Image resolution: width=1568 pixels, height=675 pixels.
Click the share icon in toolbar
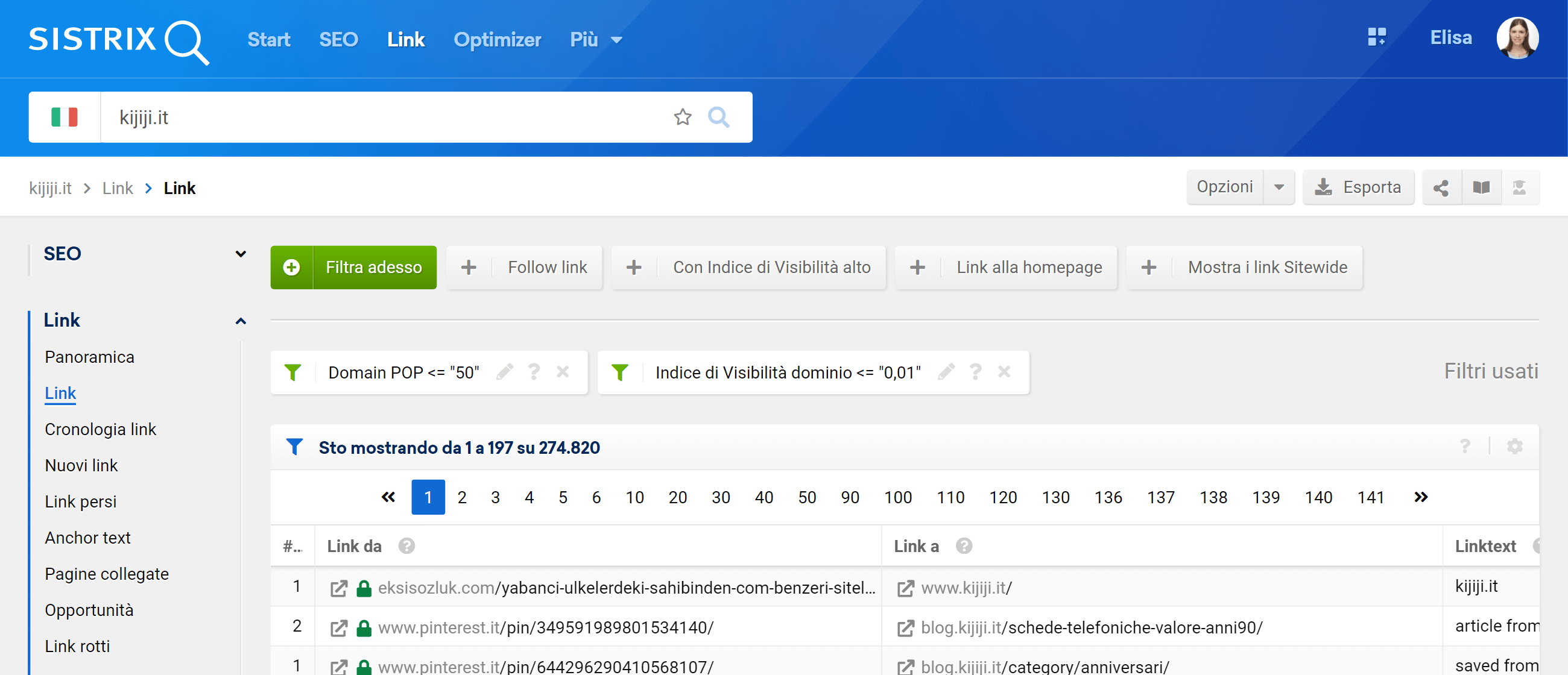tap(1441, 187)
